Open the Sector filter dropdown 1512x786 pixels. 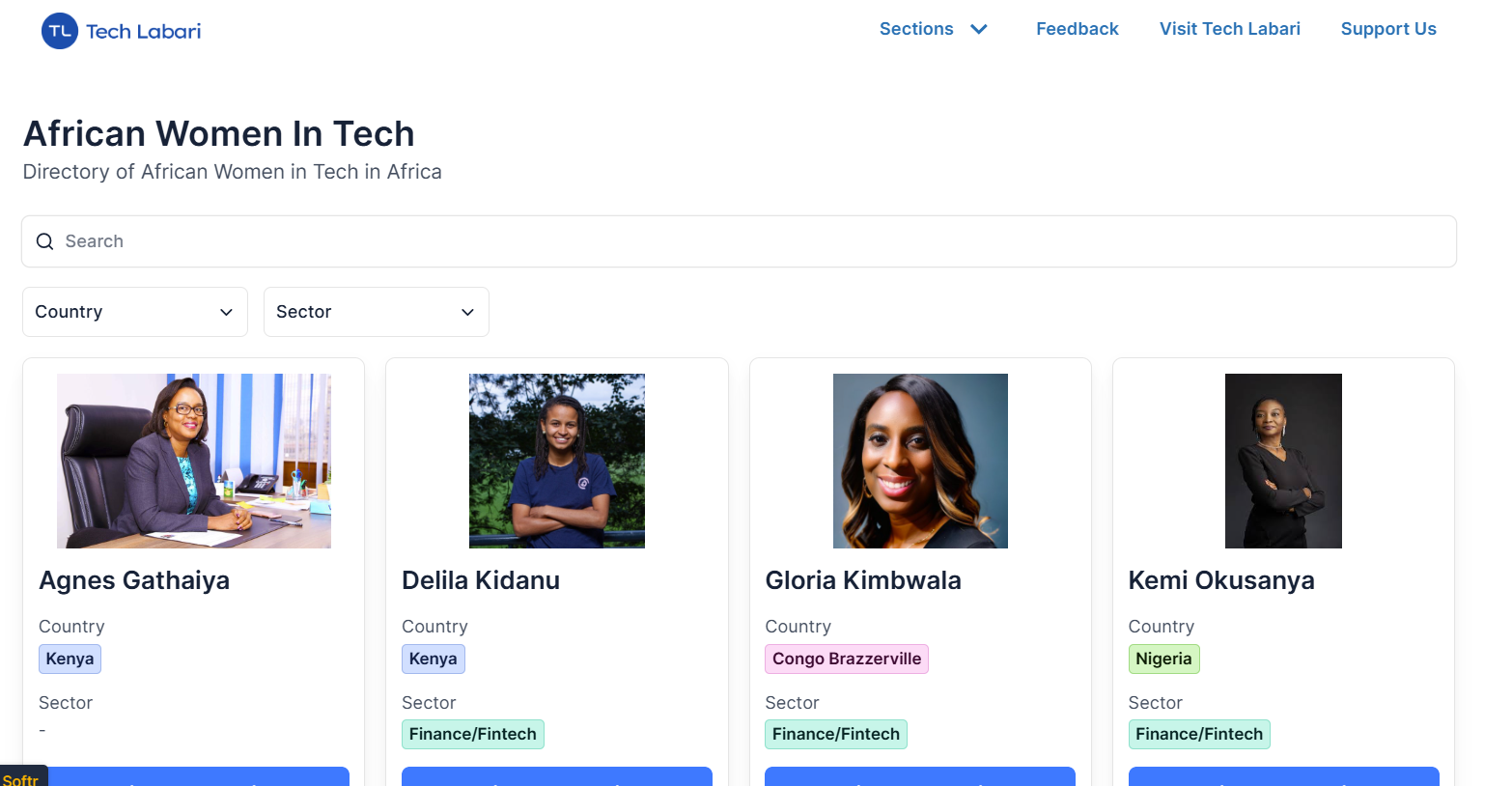376,312
